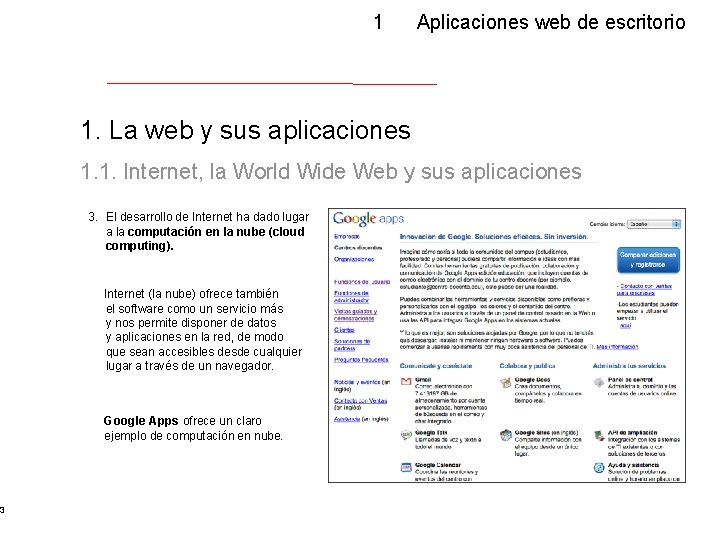The image size is (720, 540).
Task: Click the Google Docs service title
Action: tap(532, 380)
